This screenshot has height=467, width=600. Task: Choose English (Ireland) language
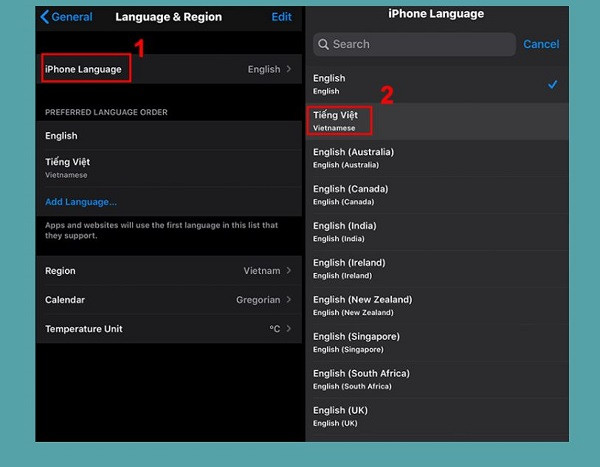437,269
